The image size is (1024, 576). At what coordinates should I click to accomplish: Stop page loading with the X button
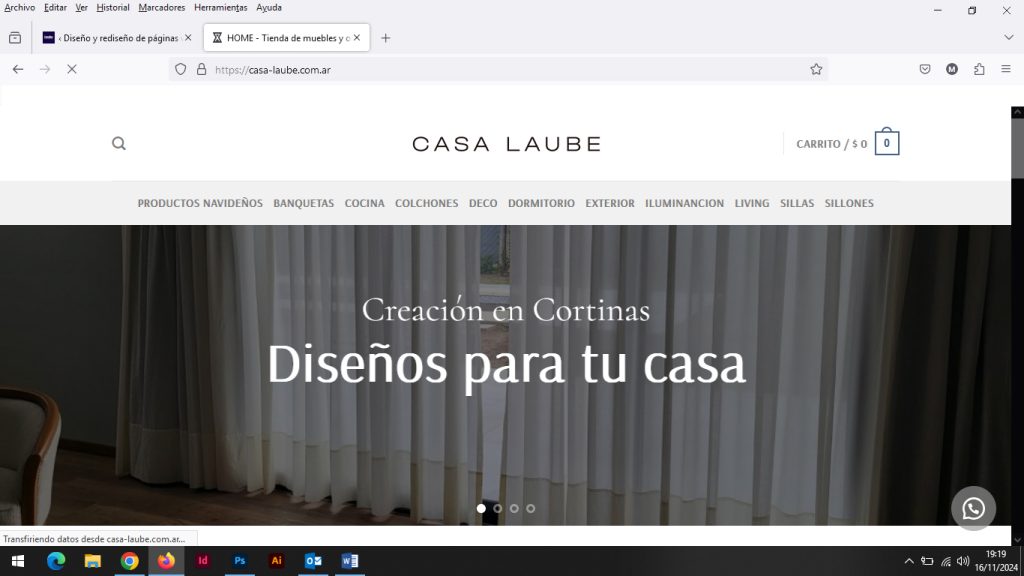72,69
